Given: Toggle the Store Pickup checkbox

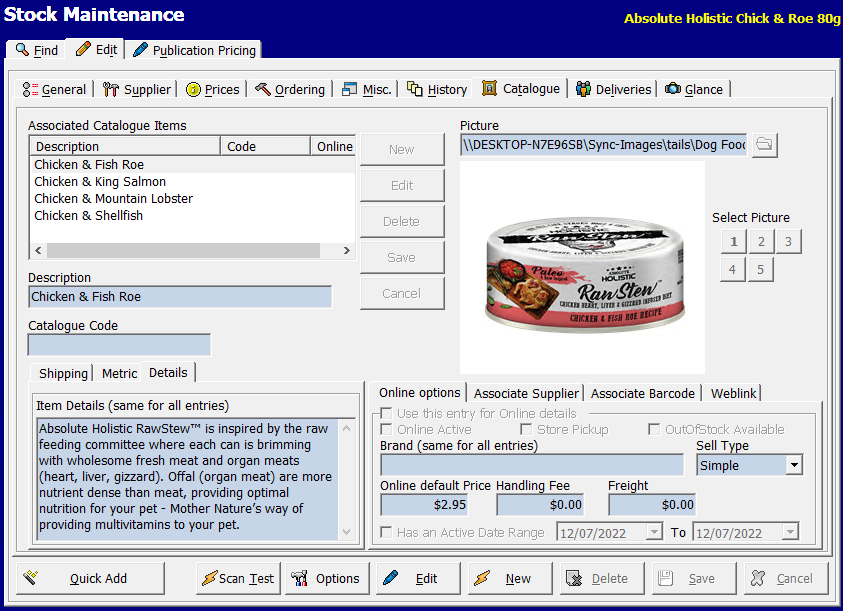Looking at the screenshot, I should 527,429.
